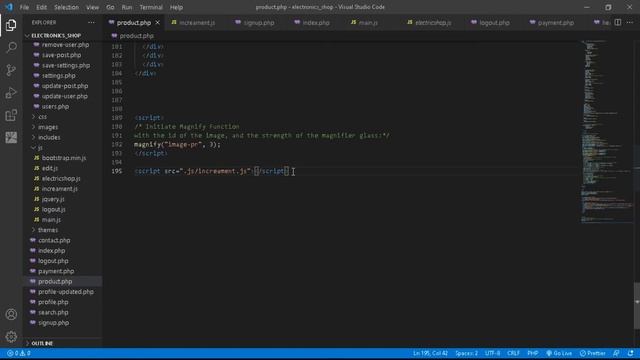Open the Run menu

(127, 7)
